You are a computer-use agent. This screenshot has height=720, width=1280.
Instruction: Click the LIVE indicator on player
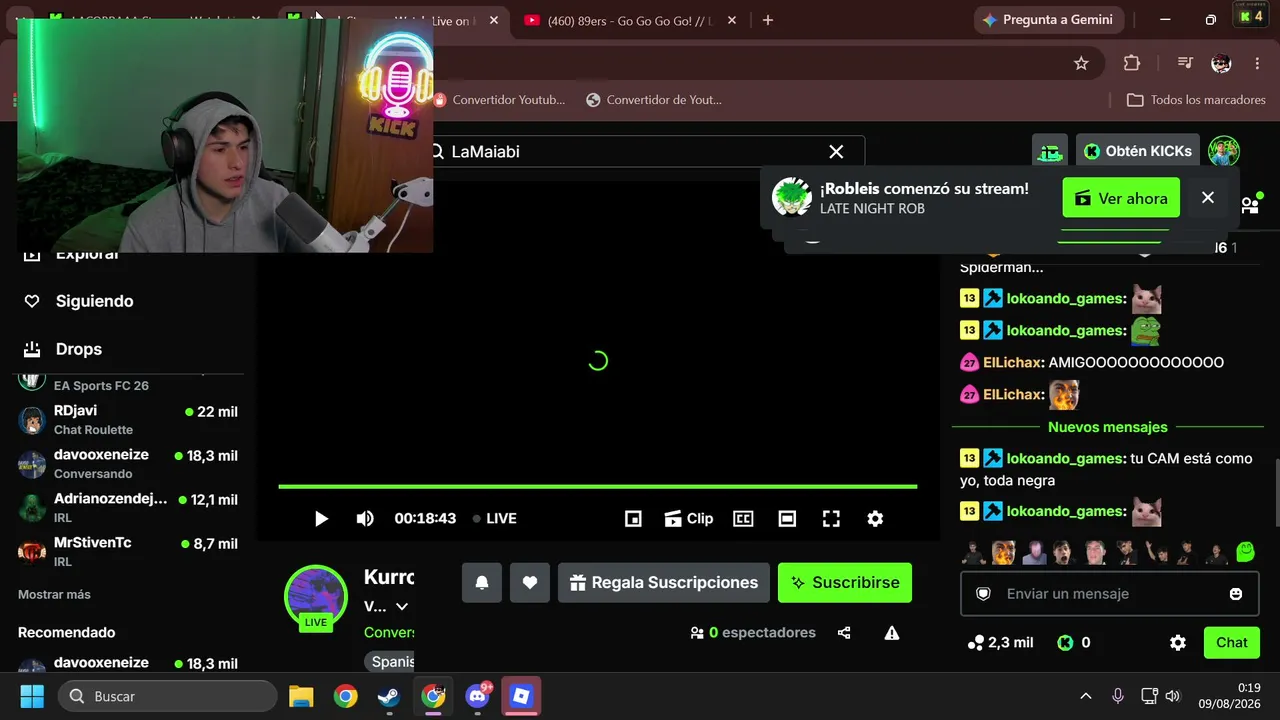click(495, 518)
